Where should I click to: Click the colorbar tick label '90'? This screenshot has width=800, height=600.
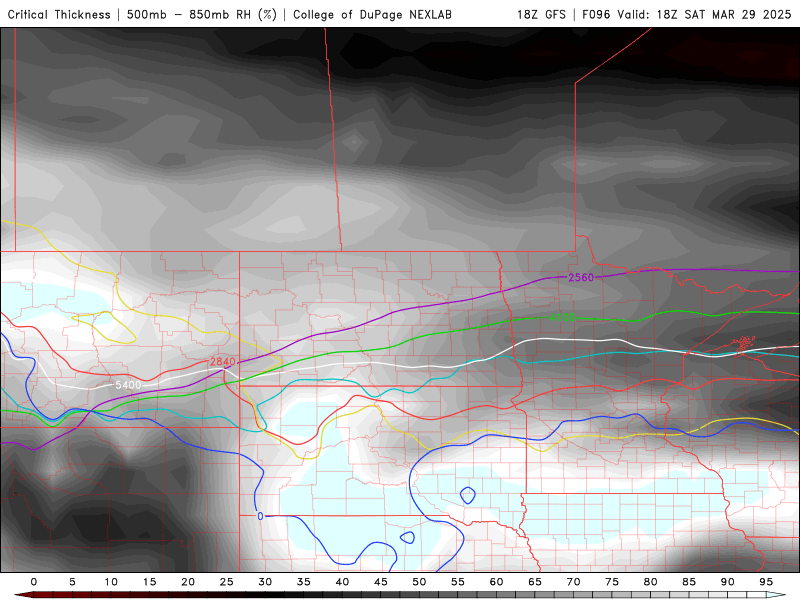(x=728, y=582)
